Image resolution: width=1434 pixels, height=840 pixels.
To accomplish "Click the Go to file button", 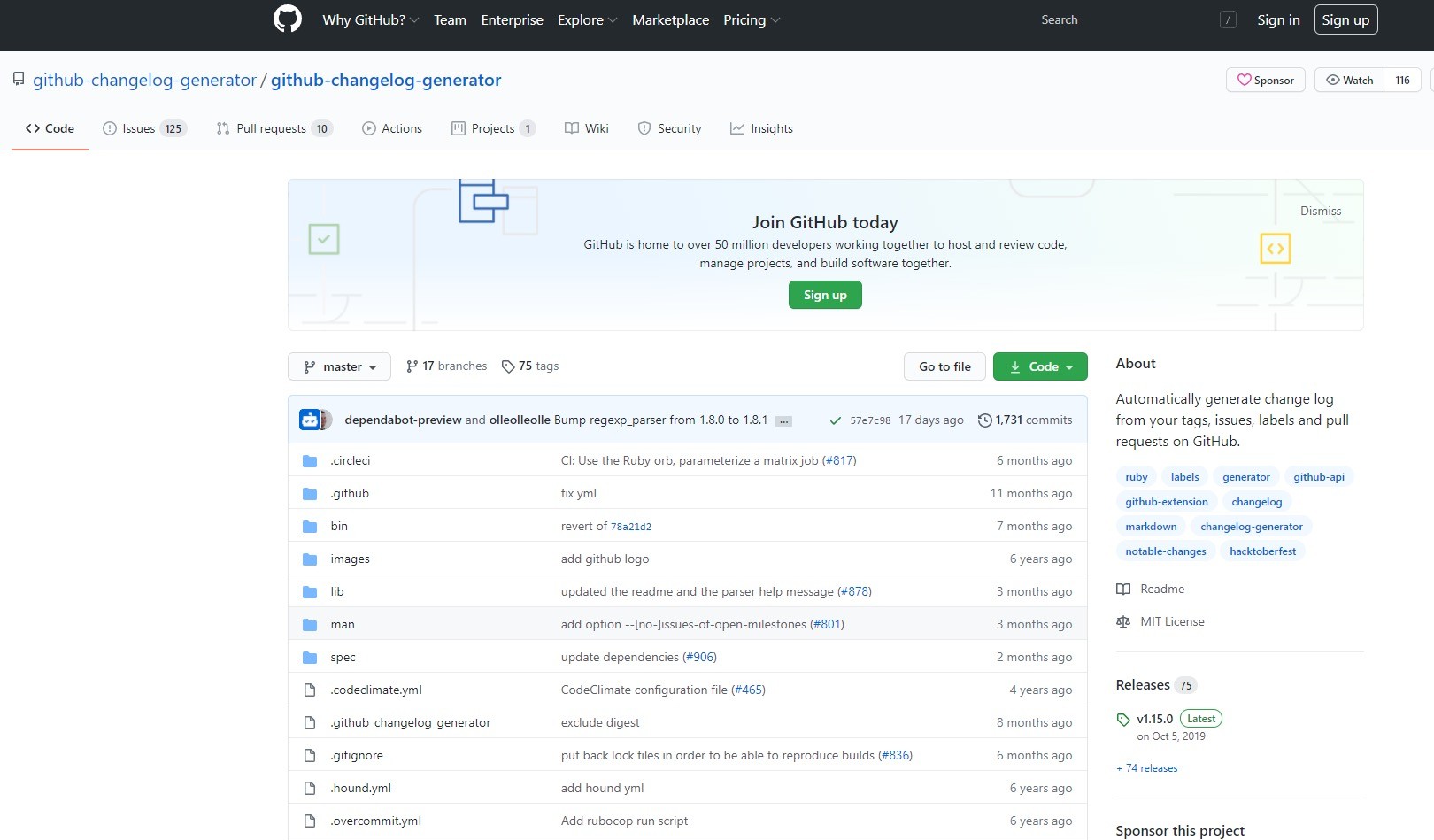I will (x=944, y=366).
